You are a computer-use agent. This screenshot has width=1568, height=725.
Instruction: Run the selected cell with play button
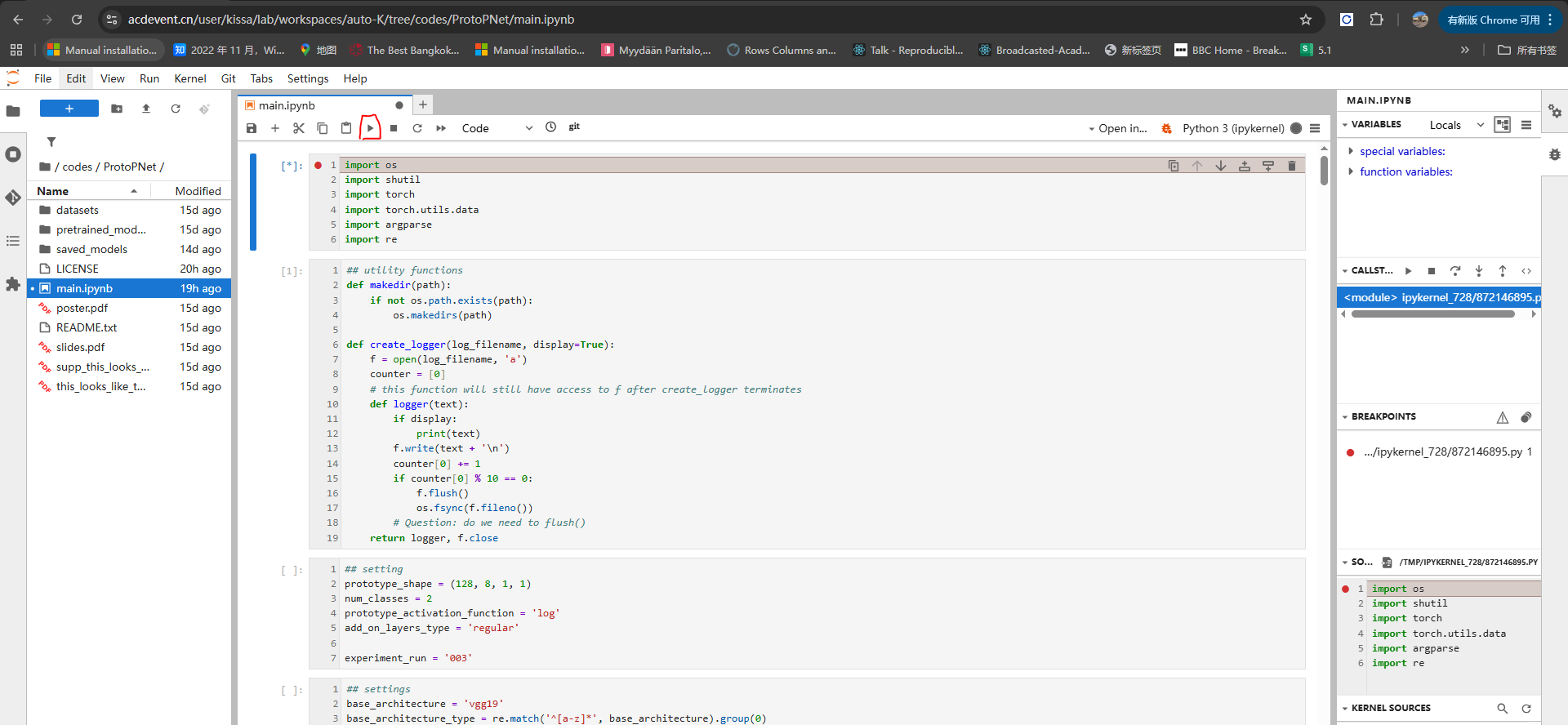click(370, 128)
